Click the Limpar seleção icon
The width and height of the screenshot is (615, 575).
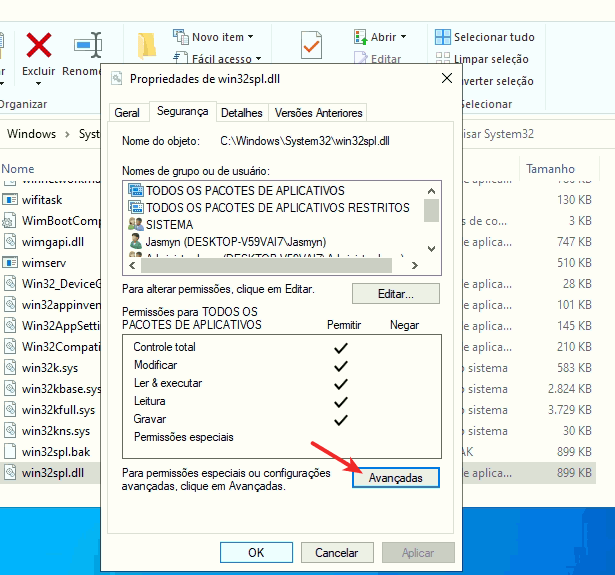[443, 58]
